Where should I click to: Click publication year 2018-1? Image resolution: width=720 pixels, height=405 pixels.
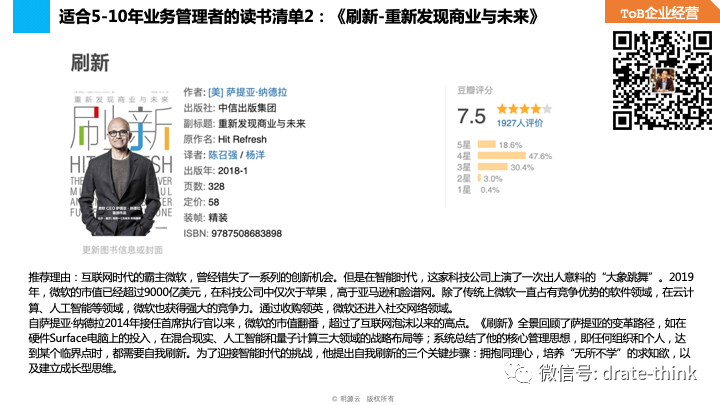[x=232, y=171]
